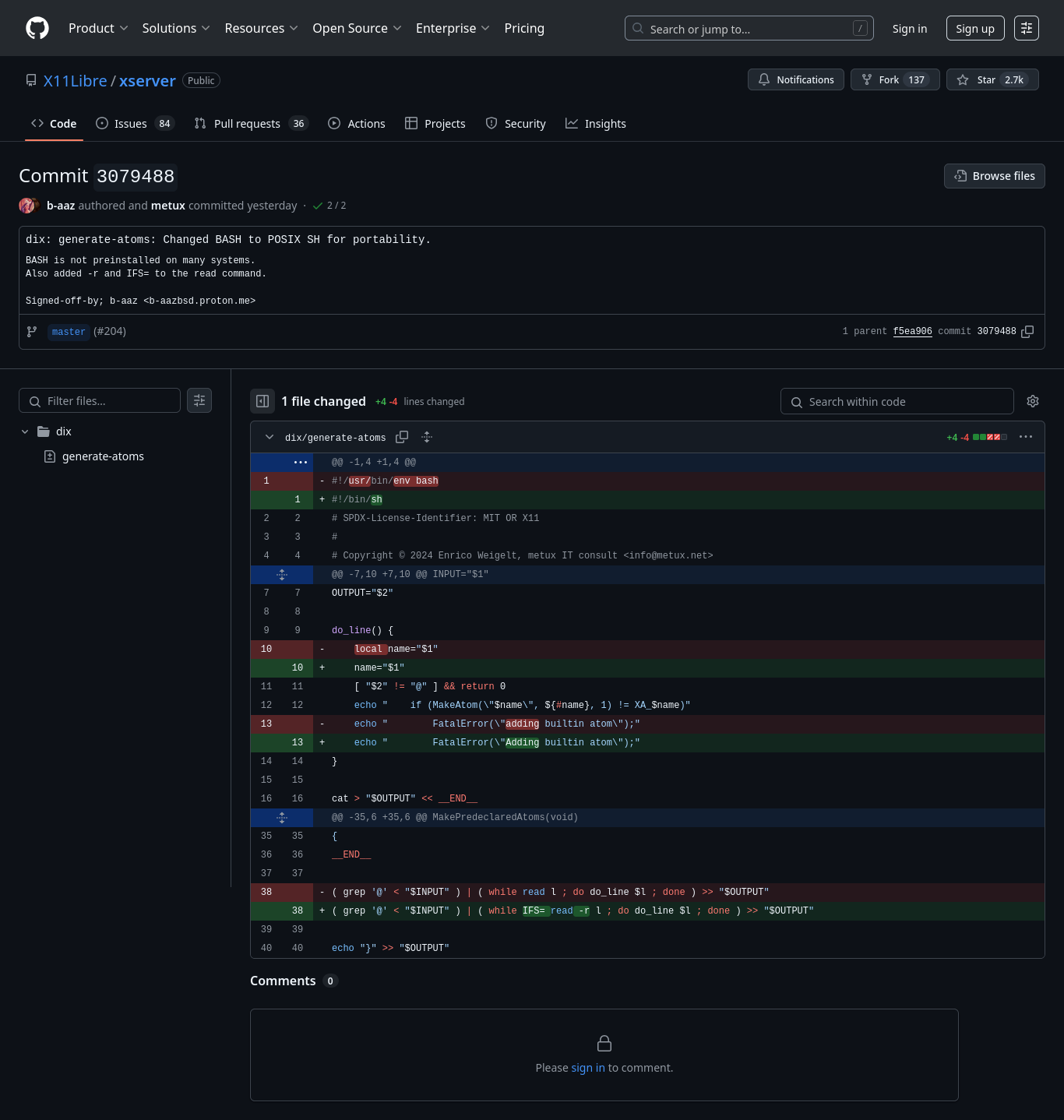Open the Issues tab

click(135, 124)
